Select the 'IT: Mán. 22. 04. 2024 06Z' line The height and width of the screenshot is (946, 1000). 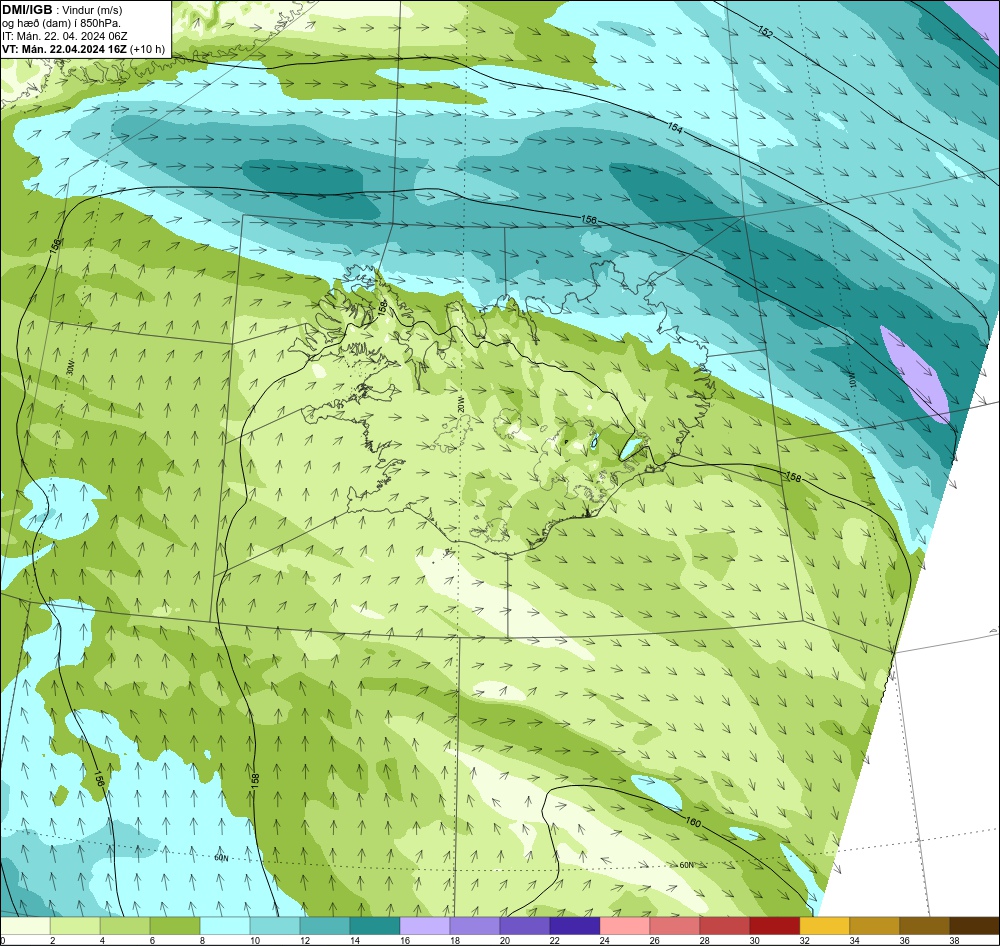click(x=64, y=36)
